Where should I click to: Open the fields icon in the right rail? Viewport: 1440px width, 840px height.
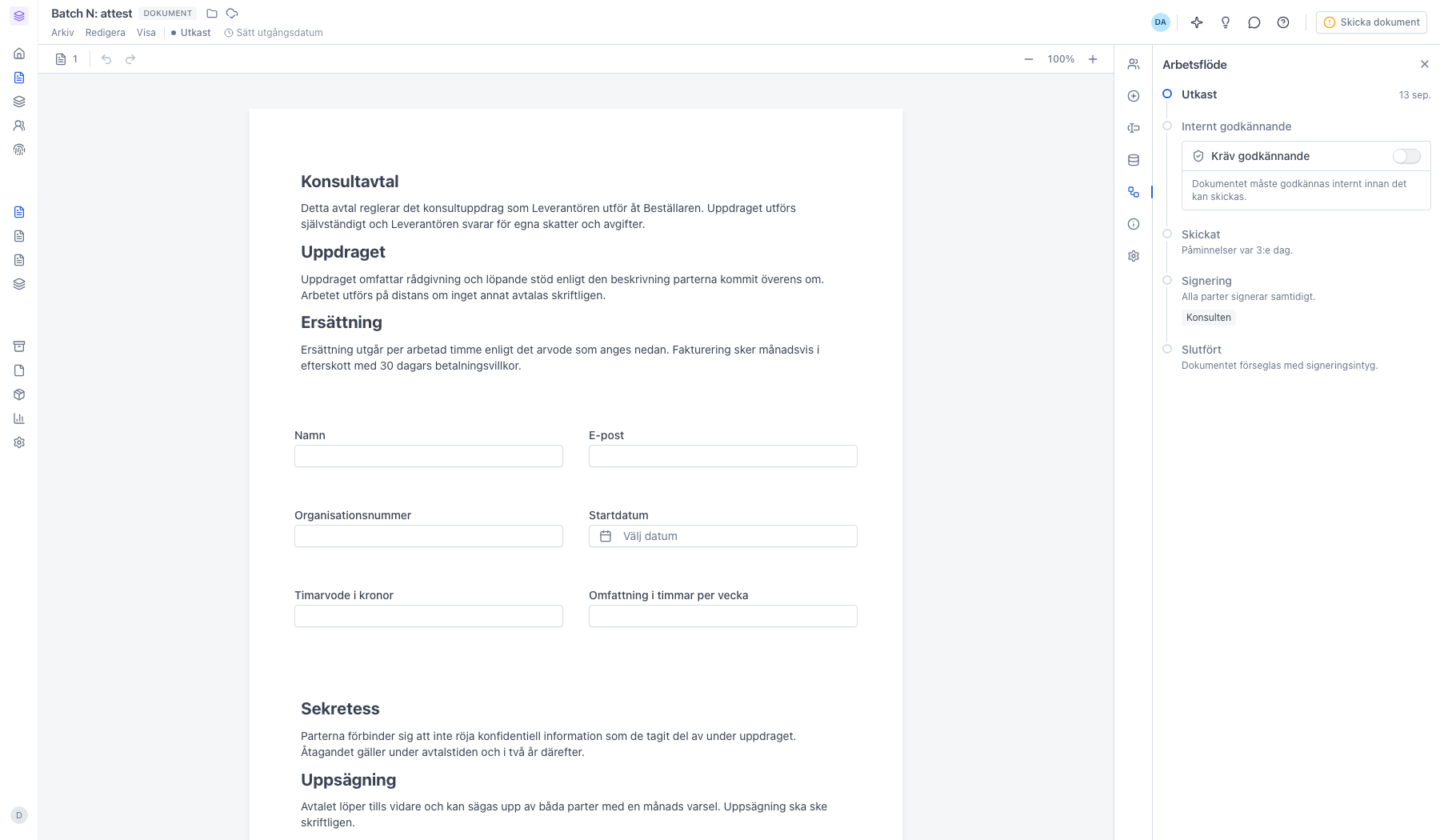click(1134, 128)
